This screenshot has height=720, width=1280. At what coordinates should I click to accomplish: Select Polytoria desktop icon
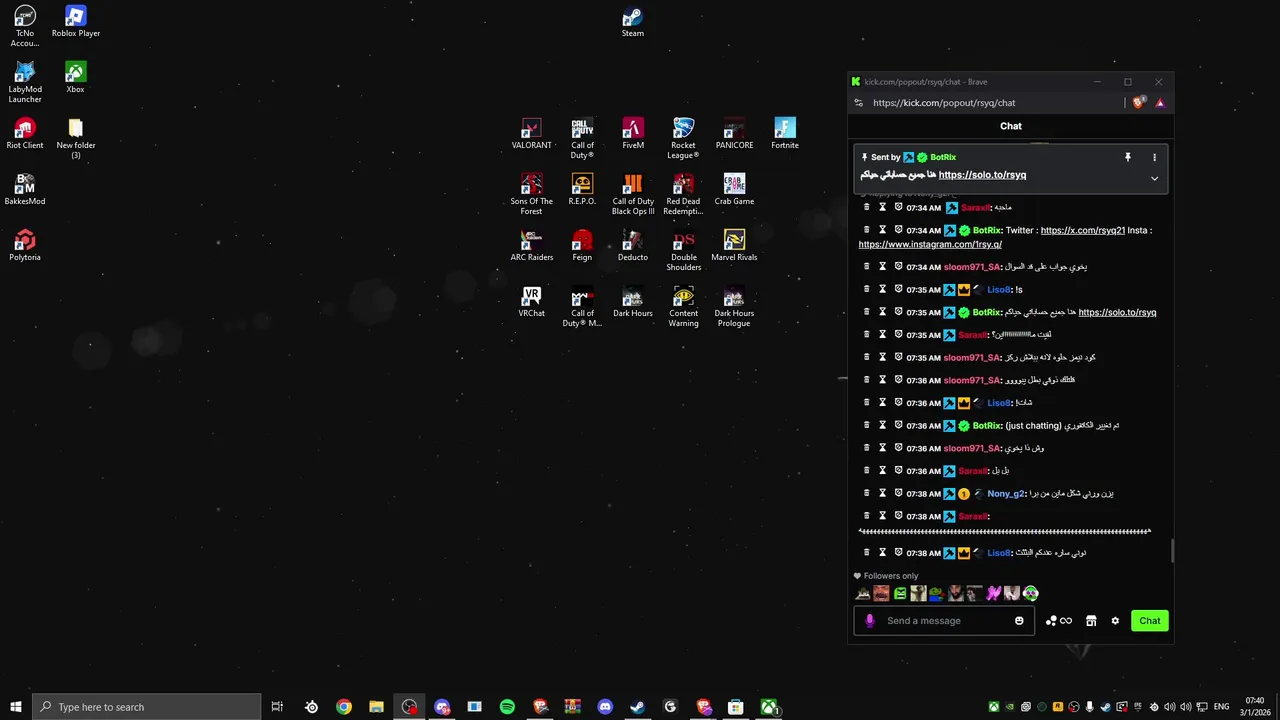25,246
